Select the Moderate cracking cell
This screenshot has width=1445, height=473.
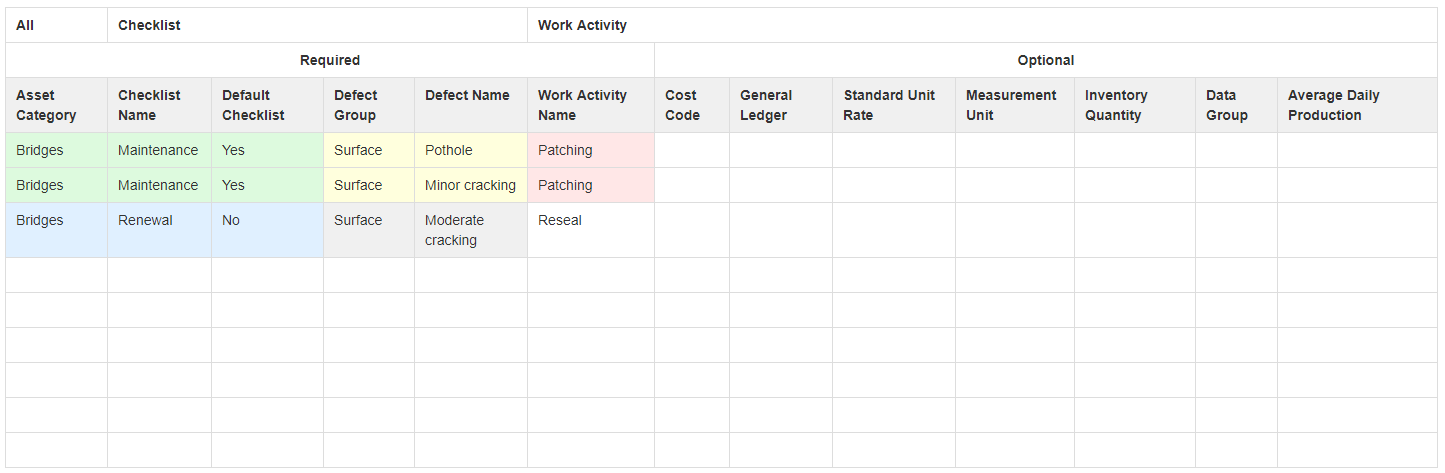(x=470, y=230)
